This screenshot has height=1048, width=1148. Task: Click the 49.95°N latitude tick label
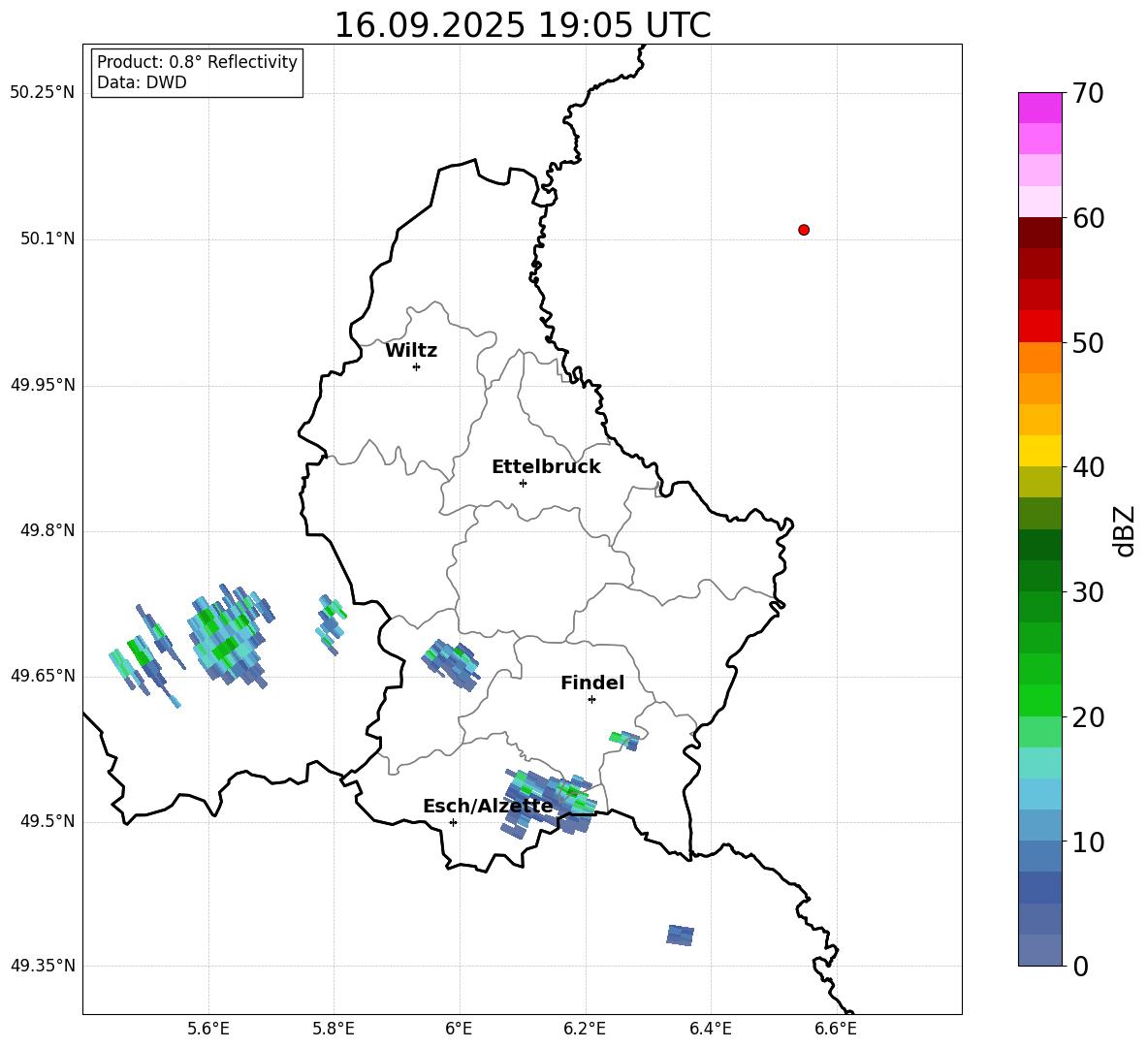click(43, 385)
